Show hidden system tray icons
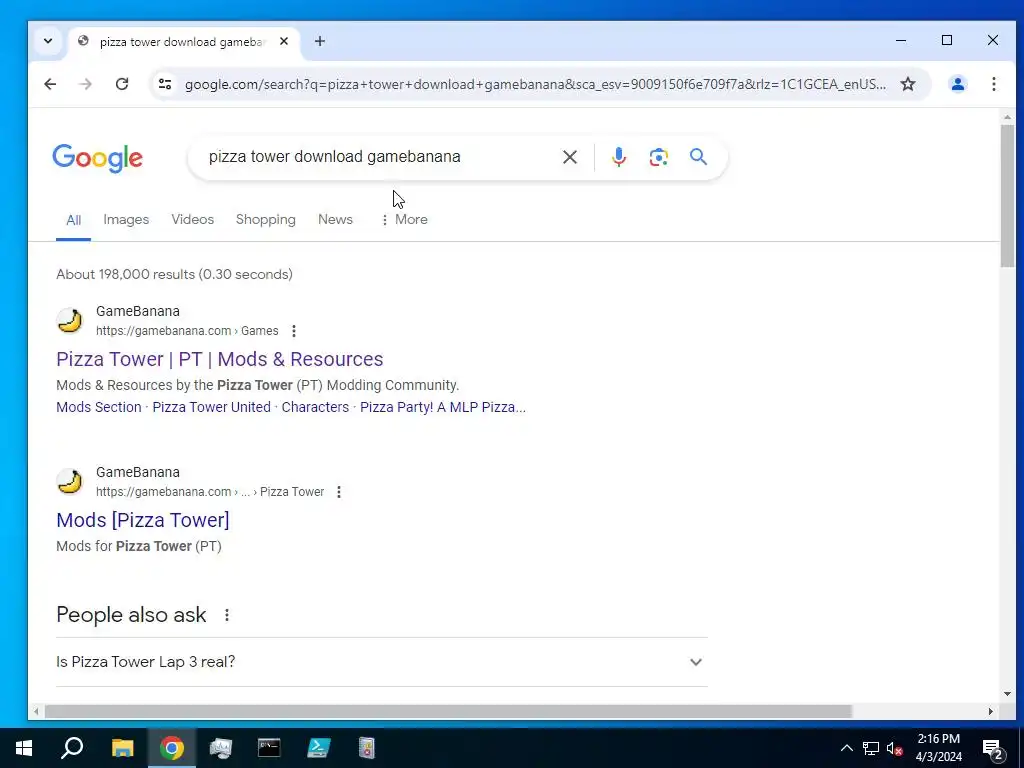 [x=846, y=748]
